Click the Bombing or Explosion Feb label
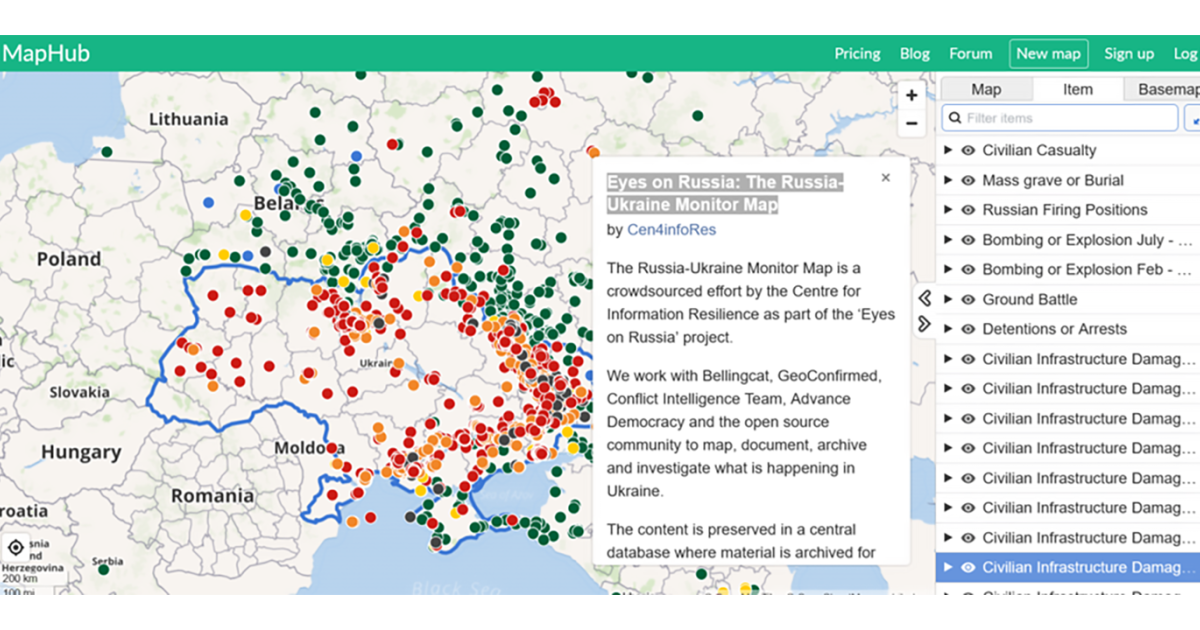The width and height of the screenshot is (1200, 630). pyautogui.click(x=1089, y=269)
